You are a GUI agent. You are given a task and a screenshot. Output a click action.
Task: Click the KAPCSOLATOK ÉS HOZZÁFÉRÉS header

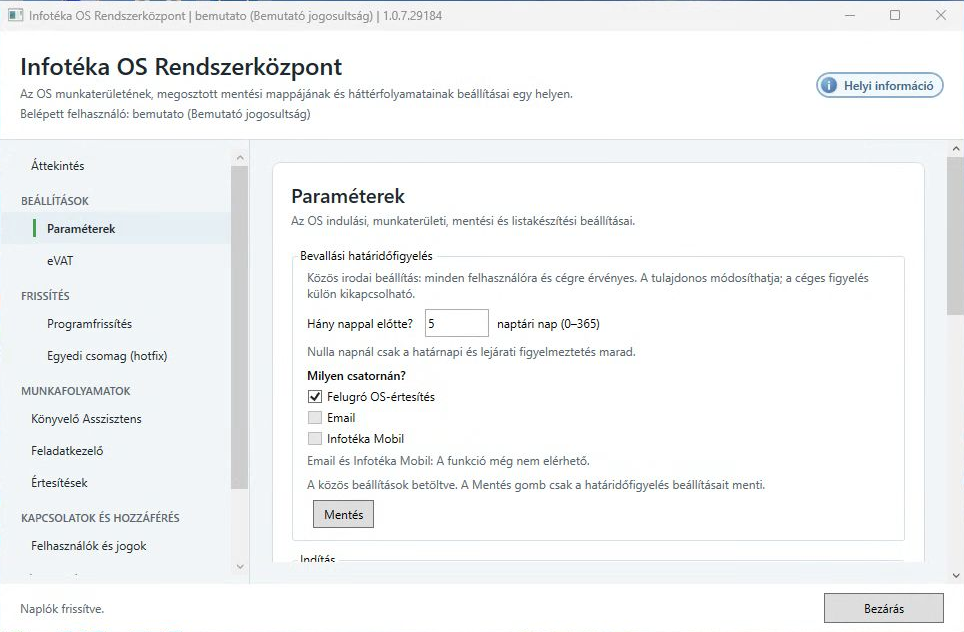pyautogui.click(x=100, y=518)
